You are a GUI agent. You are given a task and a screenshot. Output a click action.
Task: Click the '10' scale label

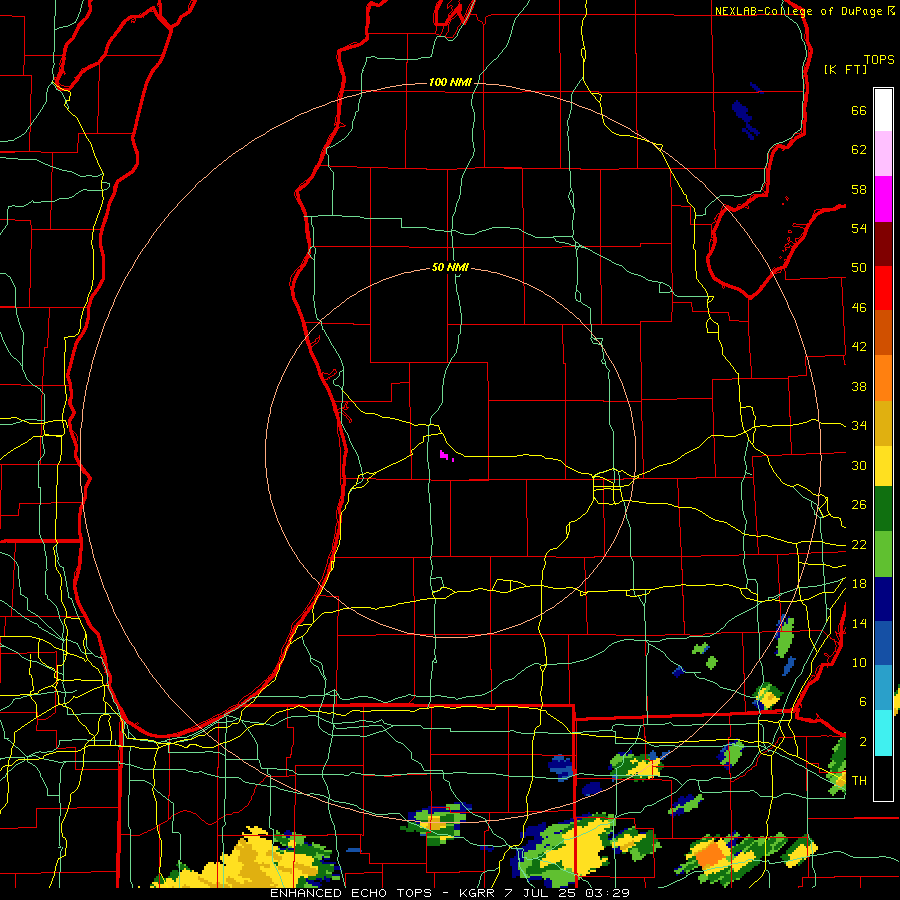(859, 663)
